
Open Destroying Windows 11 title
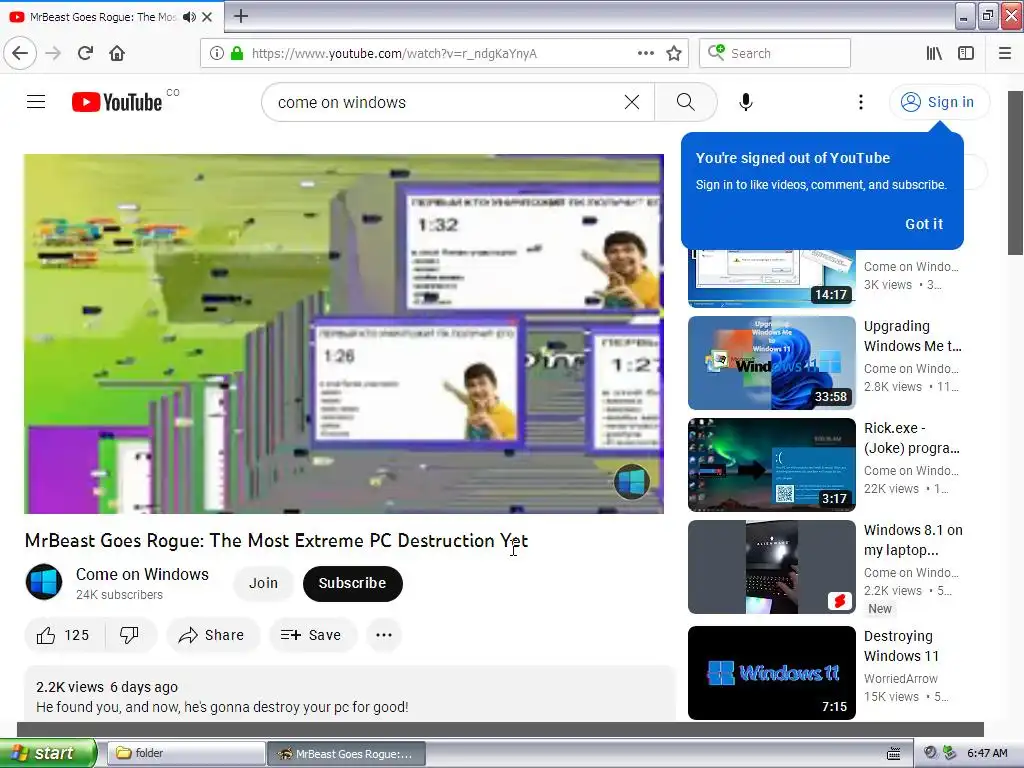tap(901, 646)
